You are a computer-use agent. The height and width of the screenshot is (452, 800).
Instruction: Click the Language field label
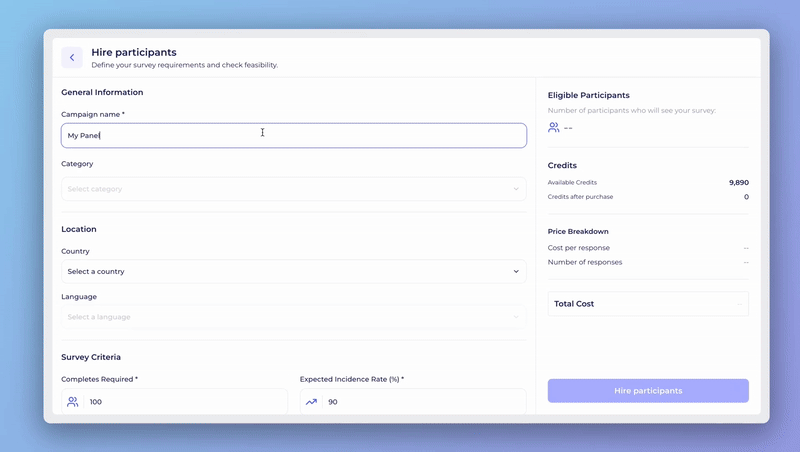(x=79, y=297)
